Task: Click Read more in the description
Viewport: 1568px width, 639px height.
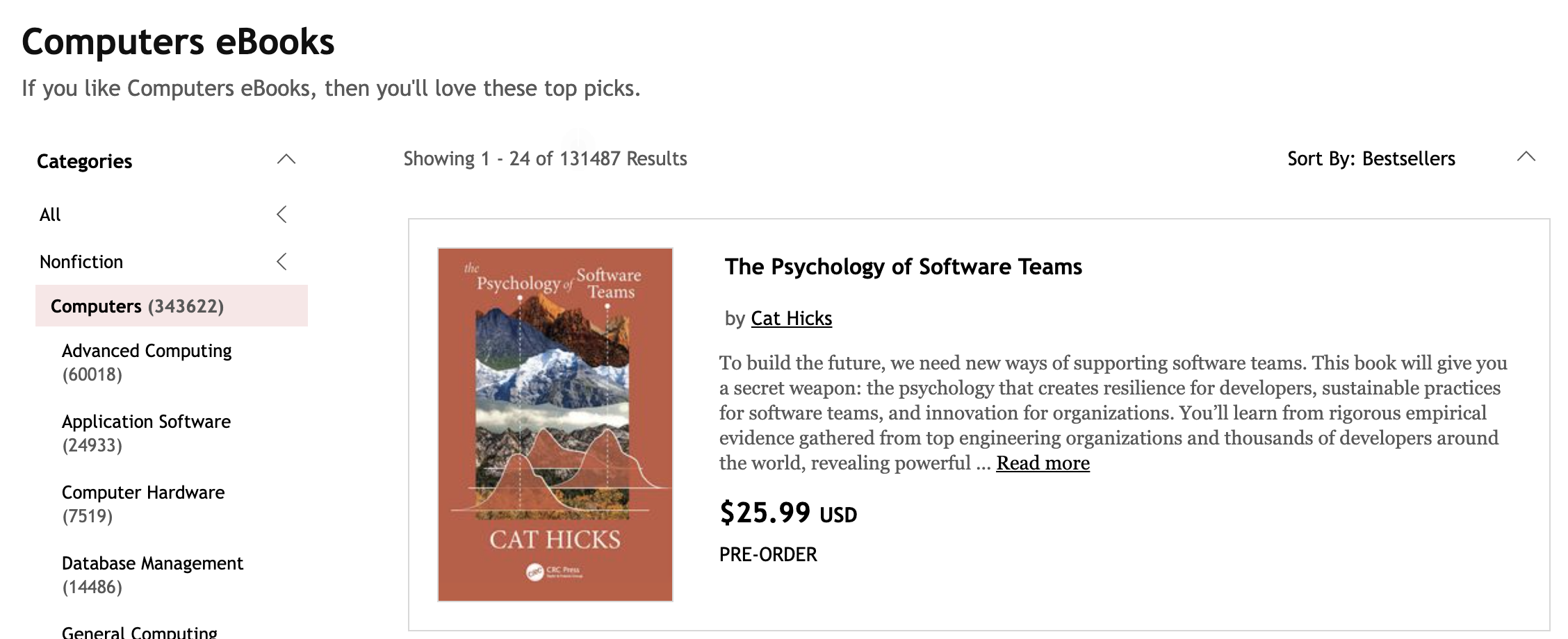Action: [1043, 463]
